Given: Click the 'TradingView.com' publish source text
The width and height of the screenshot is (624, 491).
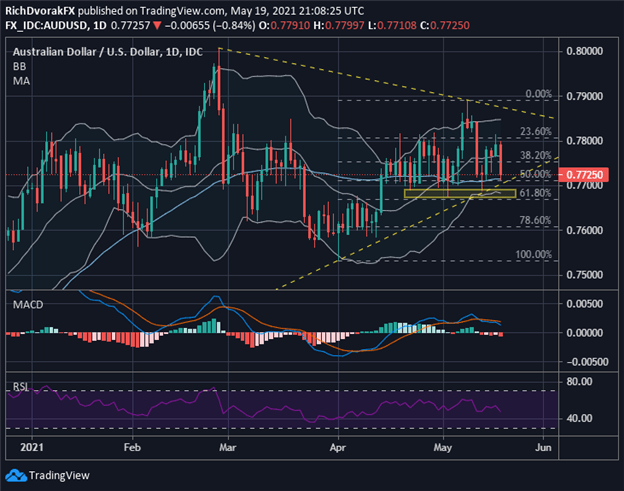Looking at the screenshot, I should click(x=182, y=11).
